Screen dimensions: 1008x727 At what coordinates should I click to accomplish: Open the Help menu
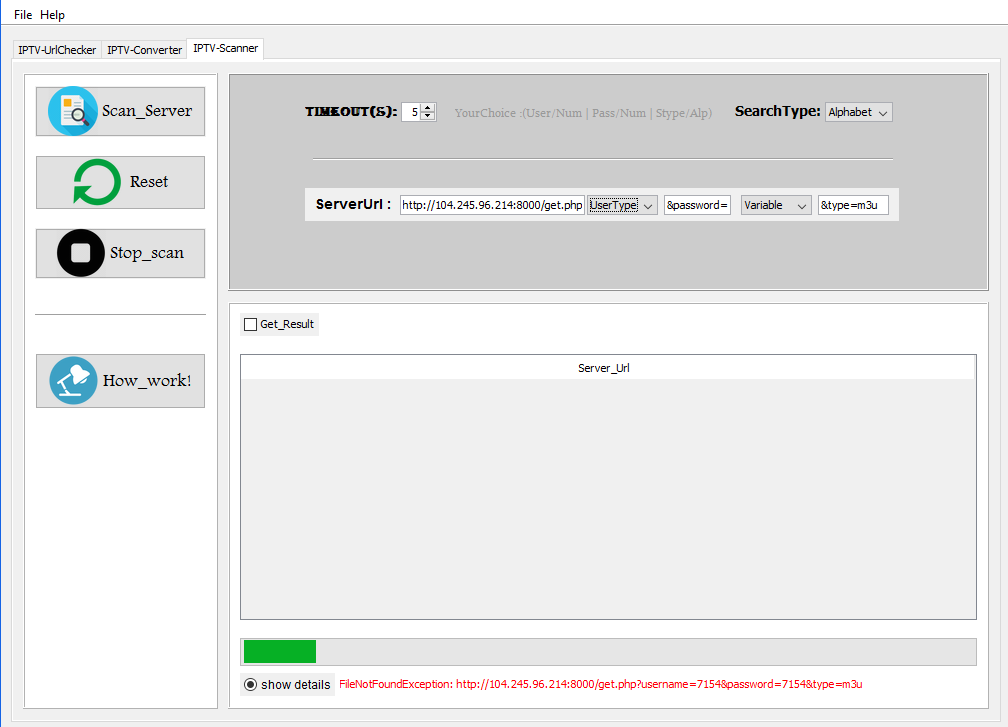53,15
